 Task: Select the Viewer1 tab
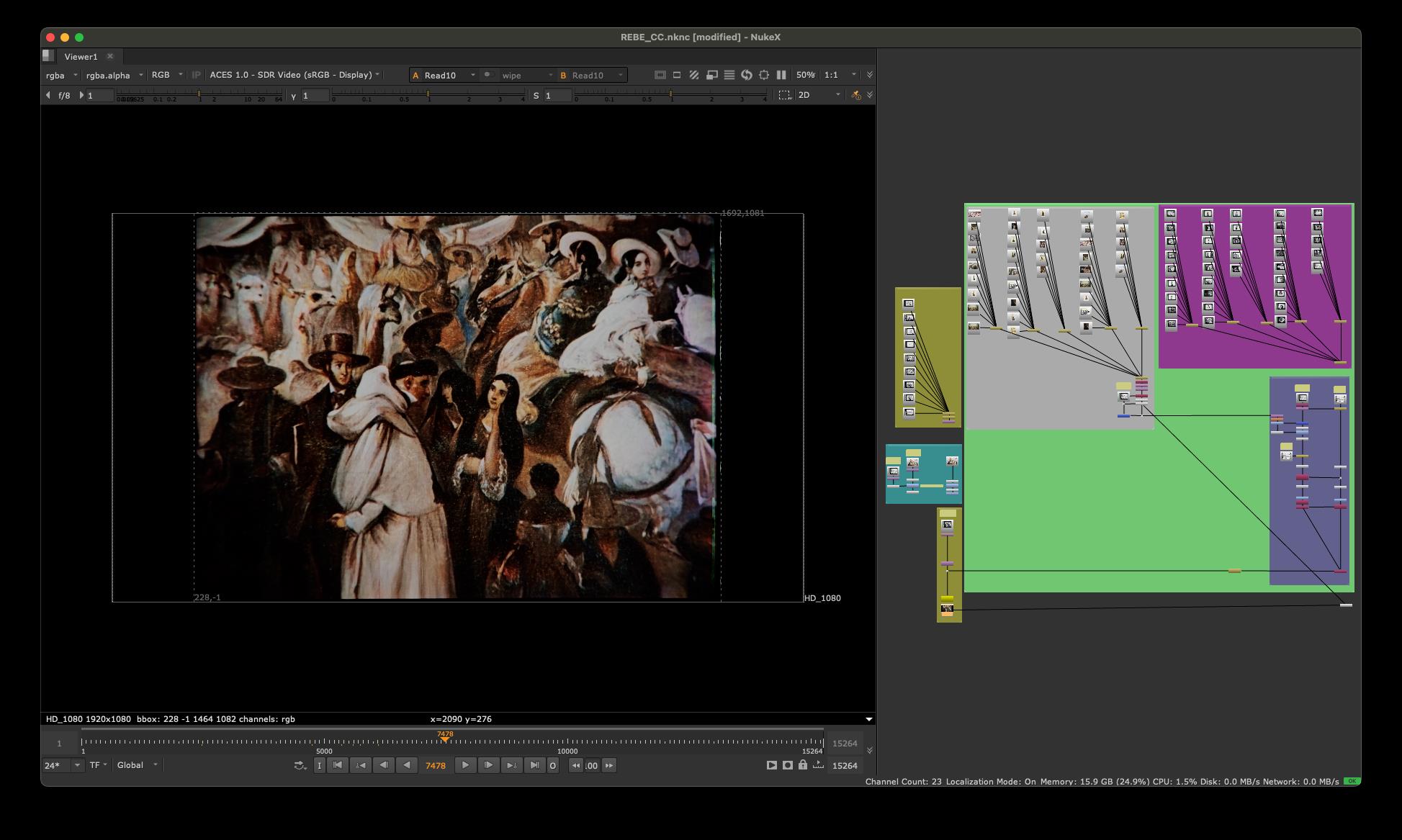(x=81, y=56)
